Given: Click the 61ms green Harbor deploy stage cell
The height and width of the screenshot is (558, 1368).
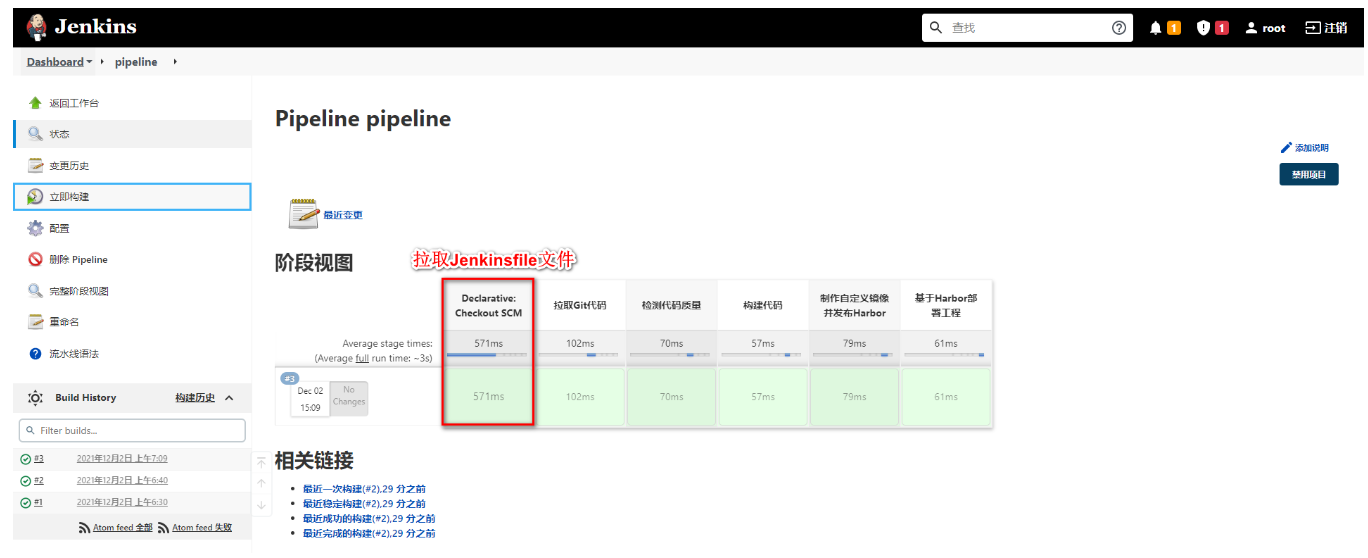Looking at the screenshot, I should (x=946, y=397).
